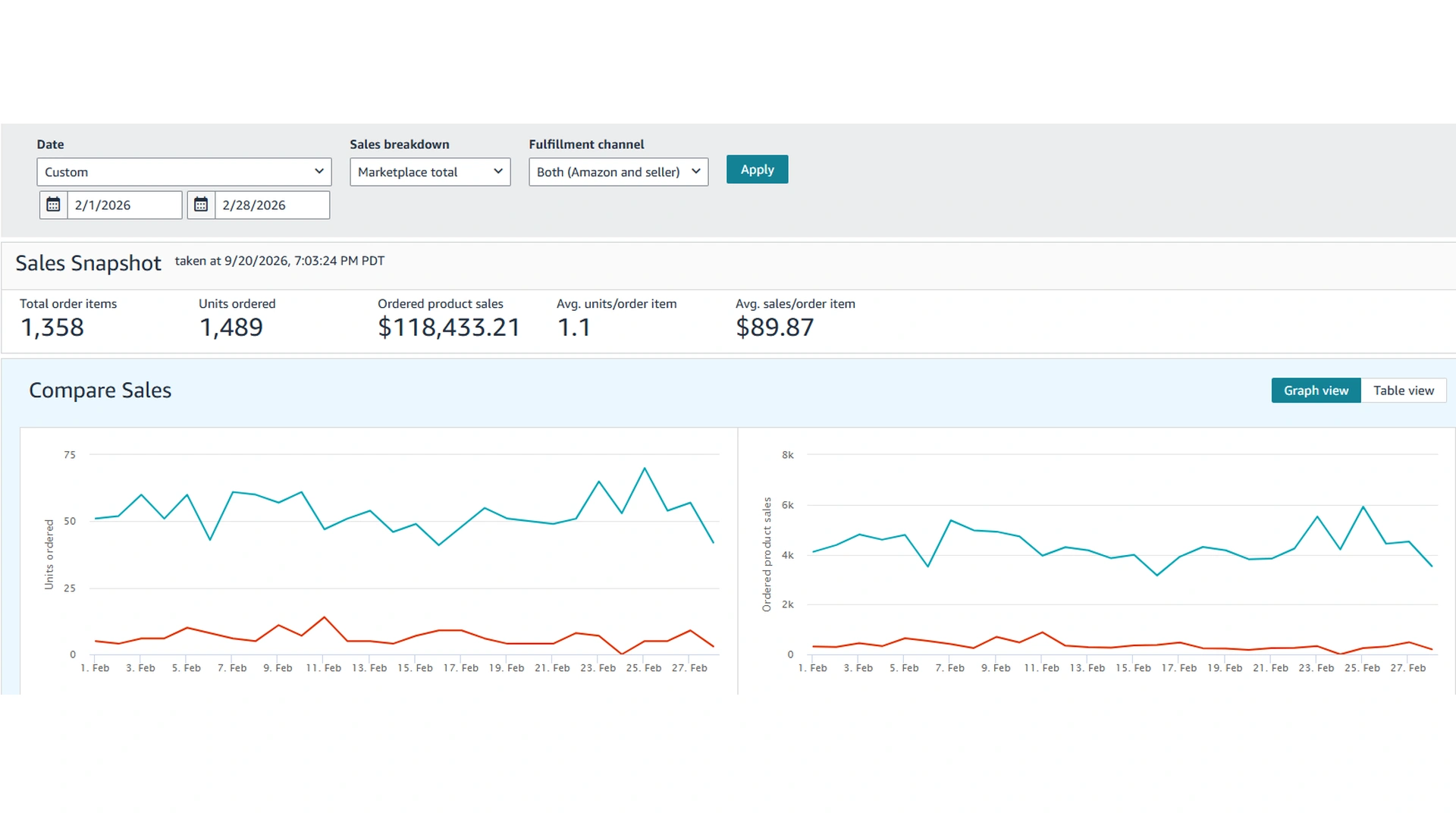Image resolution: width=1456 pixels, height=819 pixels.
Task: Click the Units ordered y-axis title
Action: pos(49,554)
